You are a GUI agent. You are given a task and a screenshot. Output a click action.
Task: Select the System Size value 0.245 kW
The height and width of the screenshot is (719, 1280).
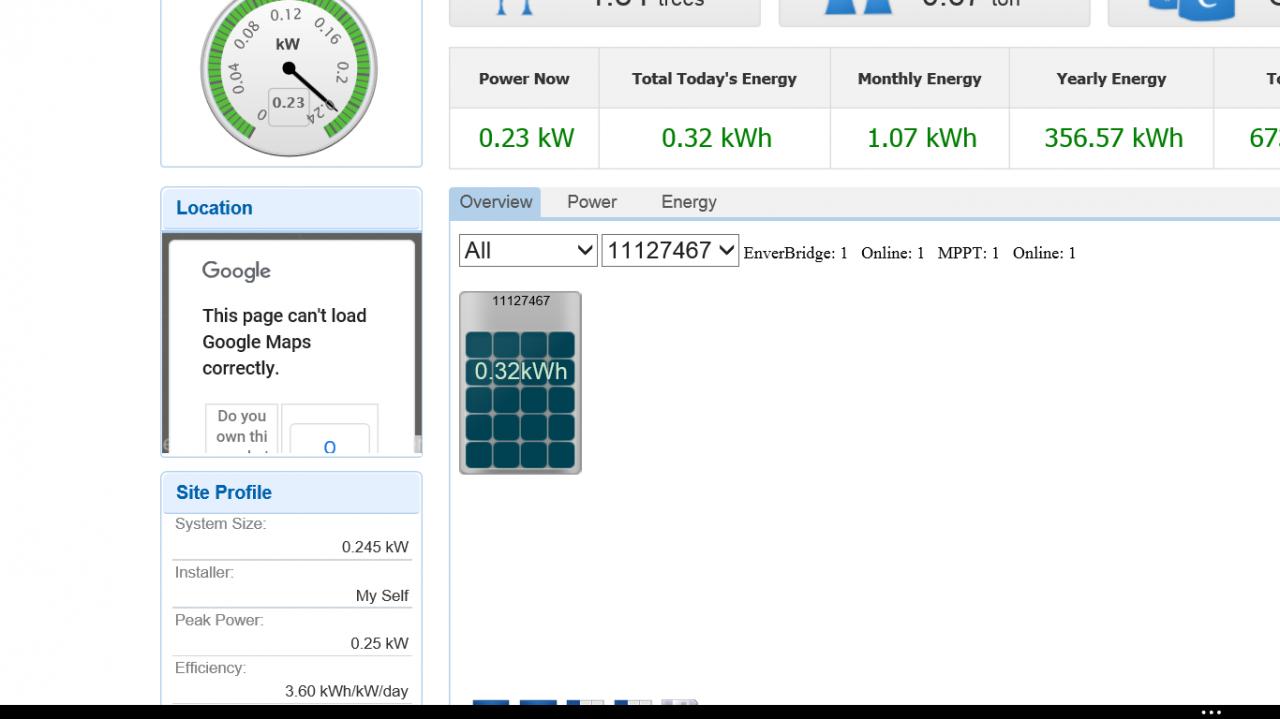tap(375, 547)
